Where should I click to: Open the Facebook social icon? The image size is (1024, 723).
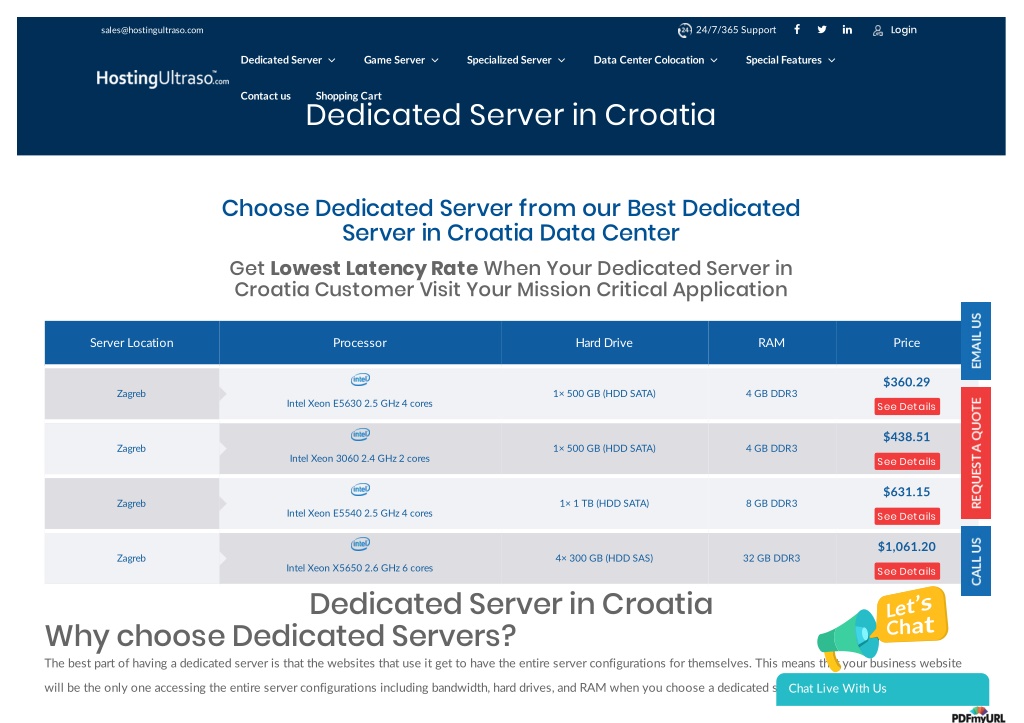click(797, 29)
